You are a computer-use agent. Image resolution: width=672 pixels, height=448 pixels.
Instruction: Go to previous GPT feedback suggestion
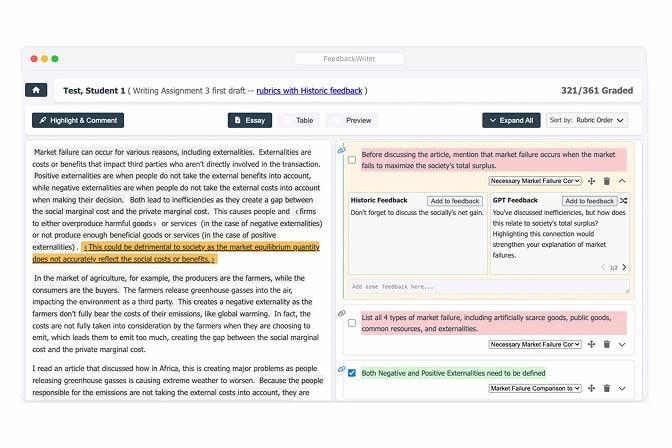(x=603, y=268)
